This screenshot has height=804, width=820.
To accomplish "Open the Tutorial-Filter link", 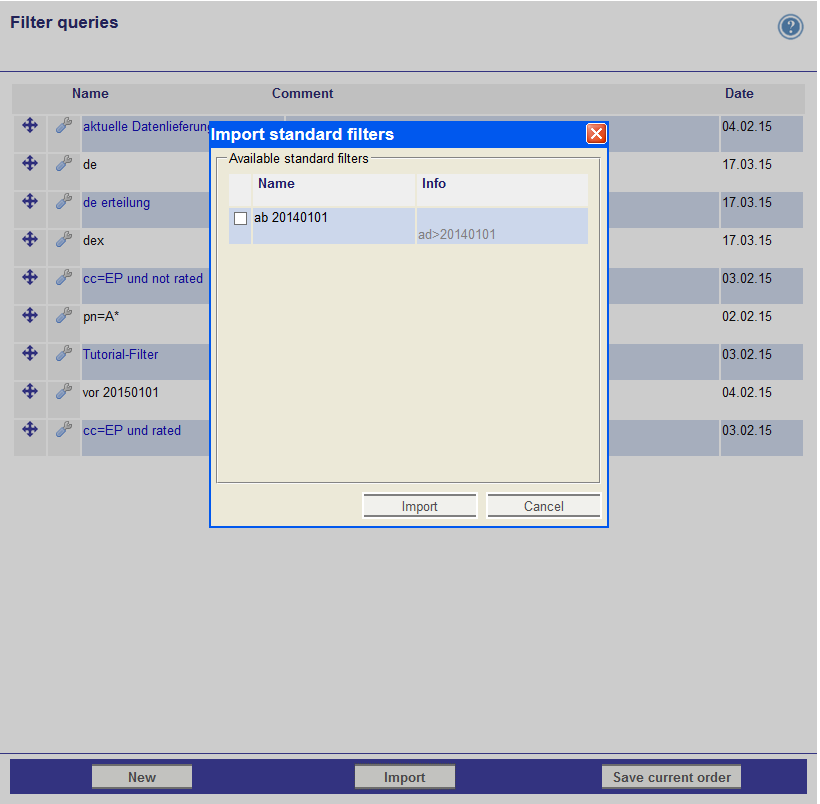I will [x=120, y=354].
